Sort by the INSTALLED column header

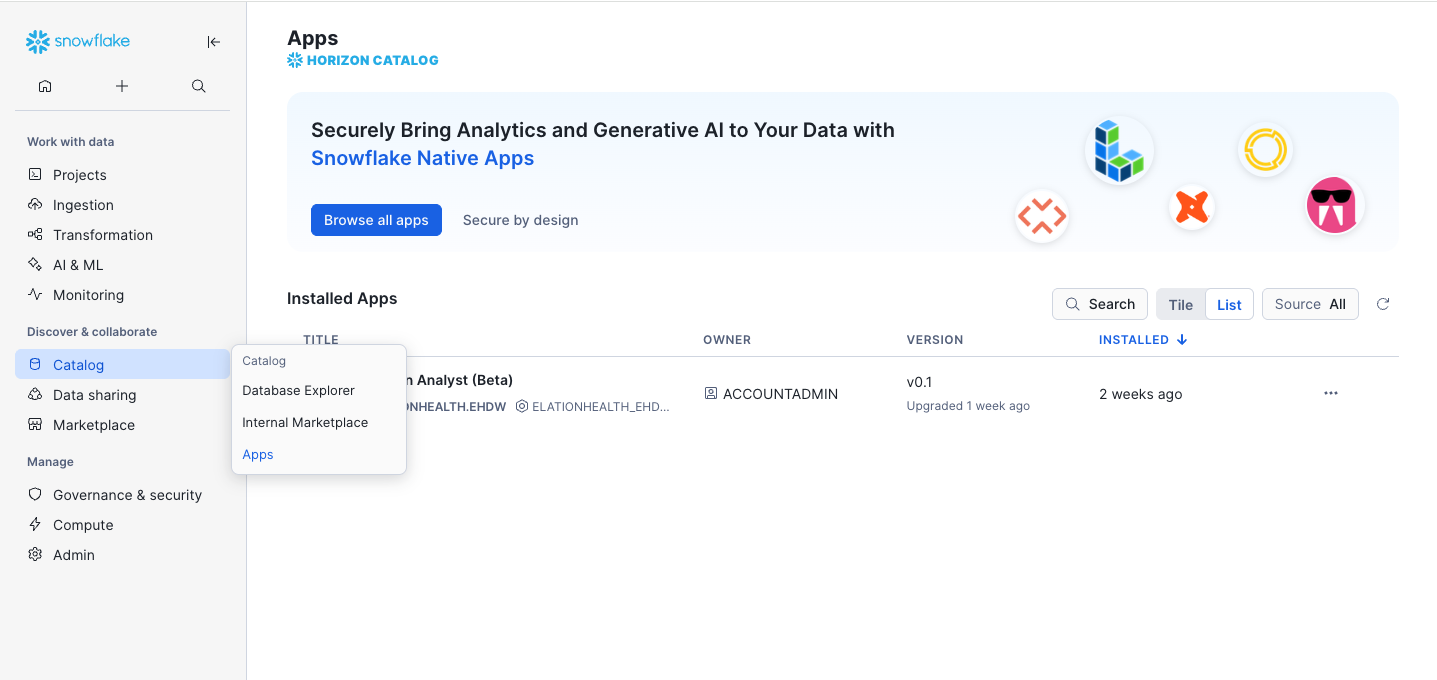1143,340
